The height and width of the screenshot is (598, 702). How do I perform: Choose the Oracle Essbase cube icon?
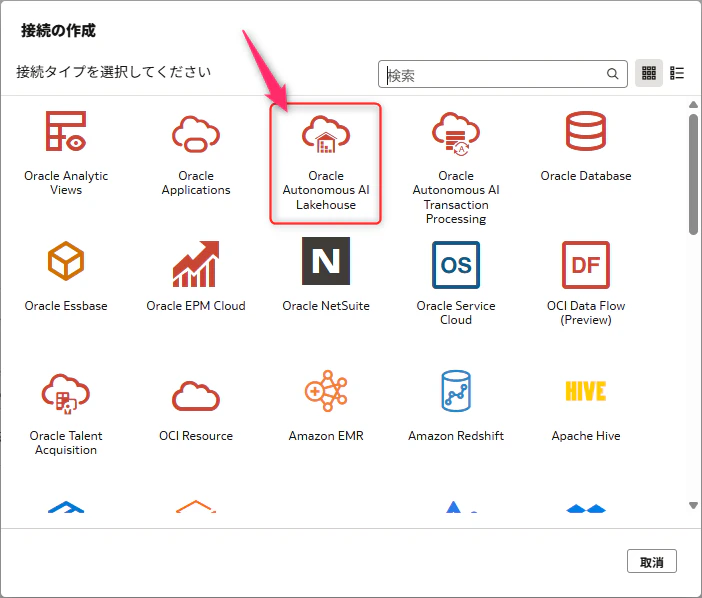[66, 261]
